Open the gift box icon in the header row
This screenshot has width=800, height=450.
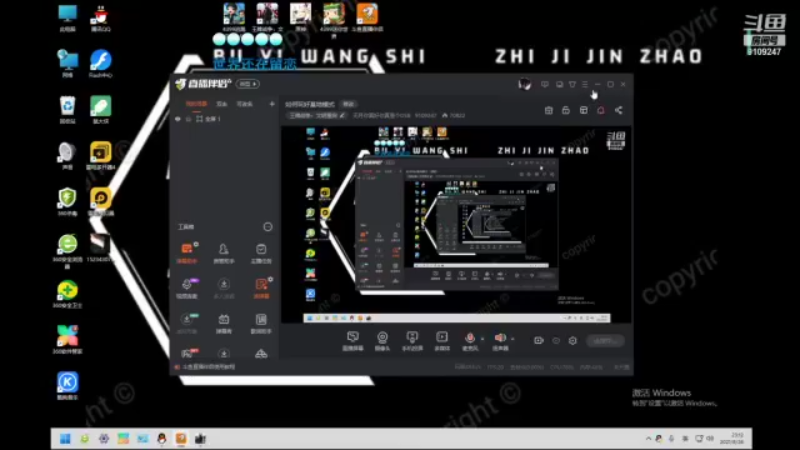(548, 110)
